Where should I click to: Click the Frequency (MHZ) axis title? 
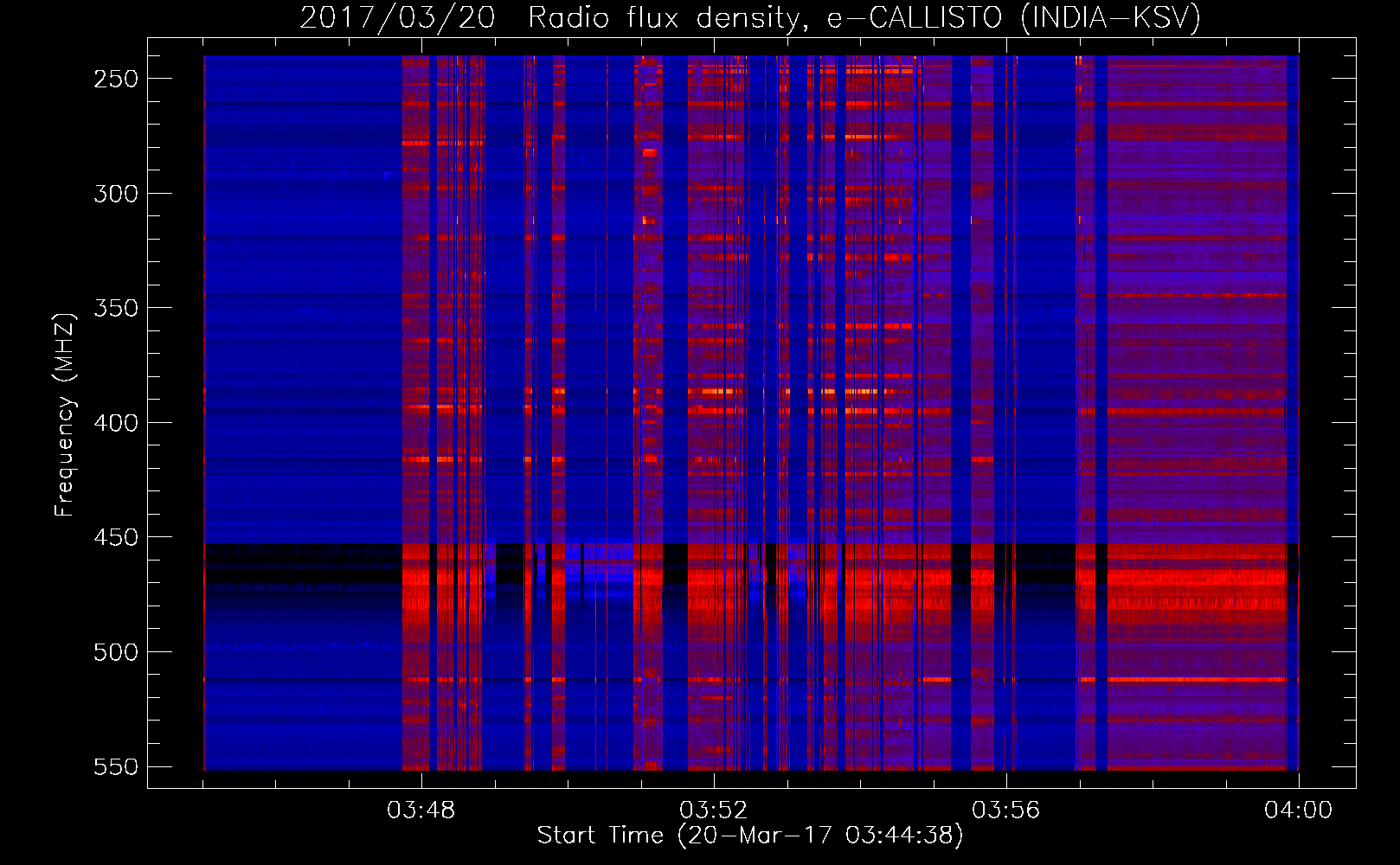click(66, 414)
